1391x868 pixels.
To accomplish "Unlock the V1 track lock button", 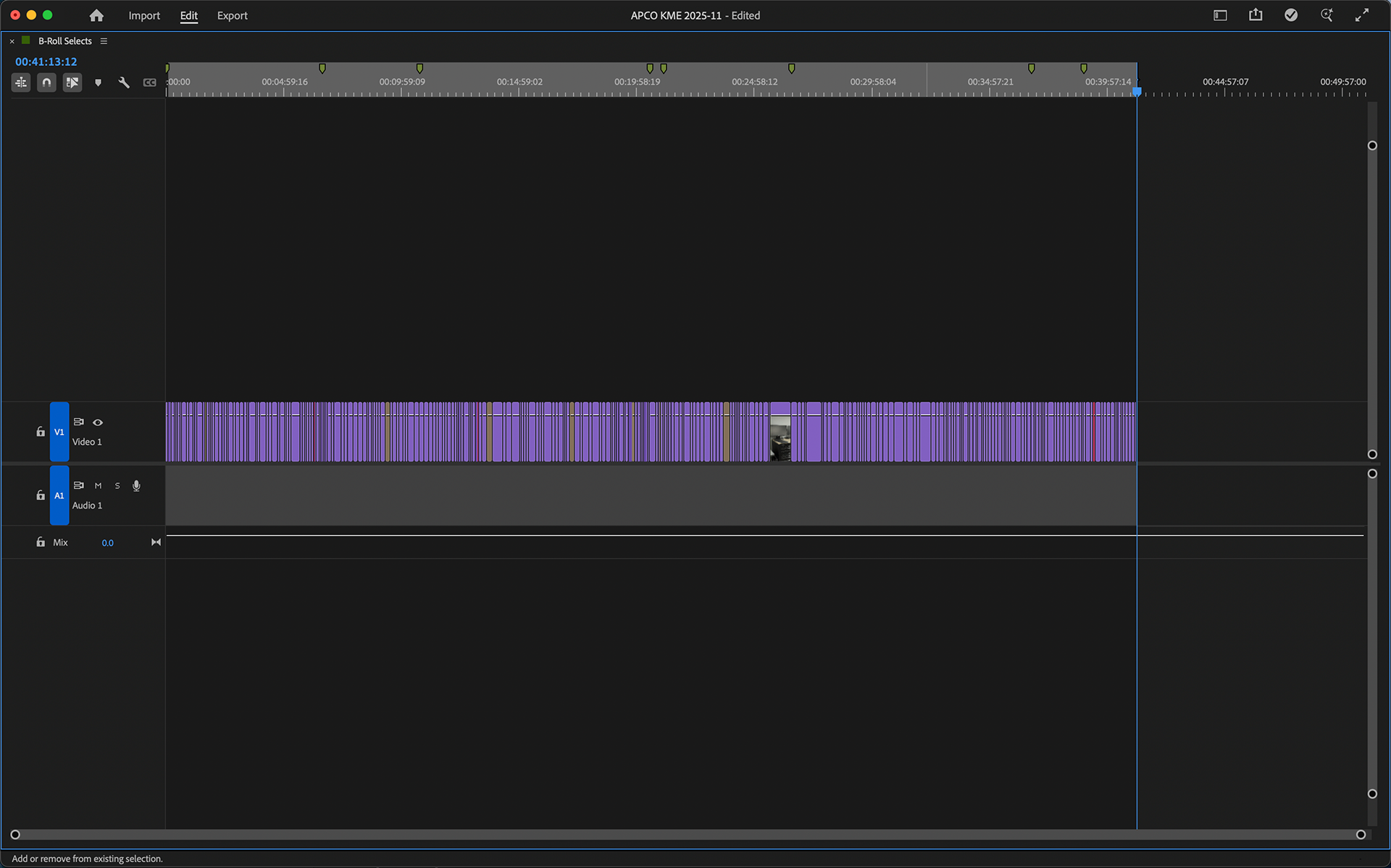I will (40, 431).
